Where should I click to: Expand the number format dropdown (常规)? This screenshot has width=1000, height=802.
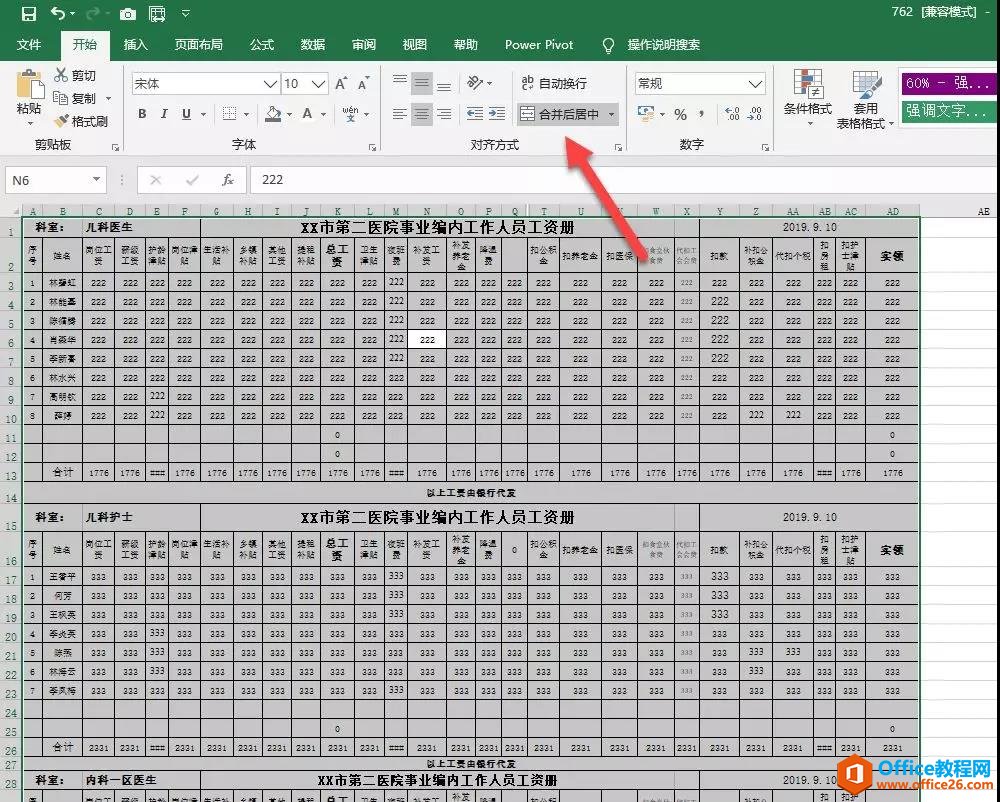(756, 84)
